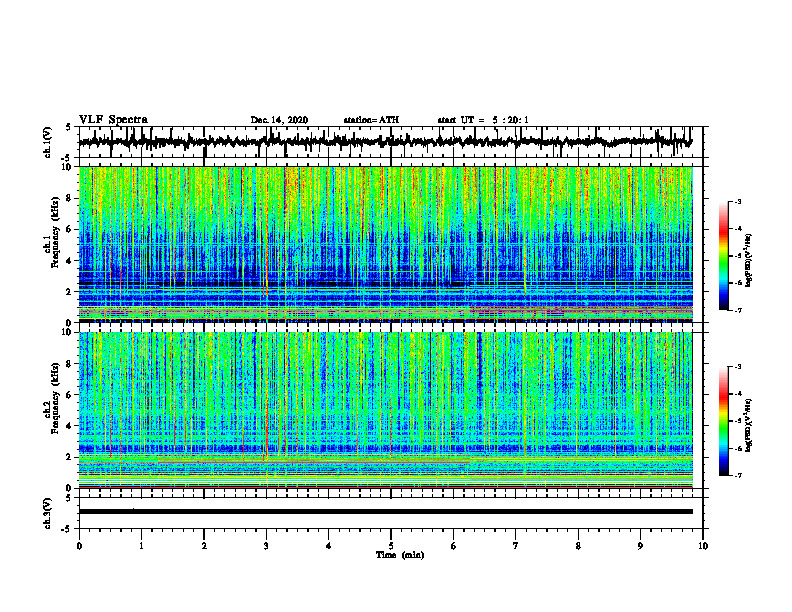Click the "-7" label on ch.1 colorbar
The width and height of the screenshot is (792, 612).
point(738,310)
